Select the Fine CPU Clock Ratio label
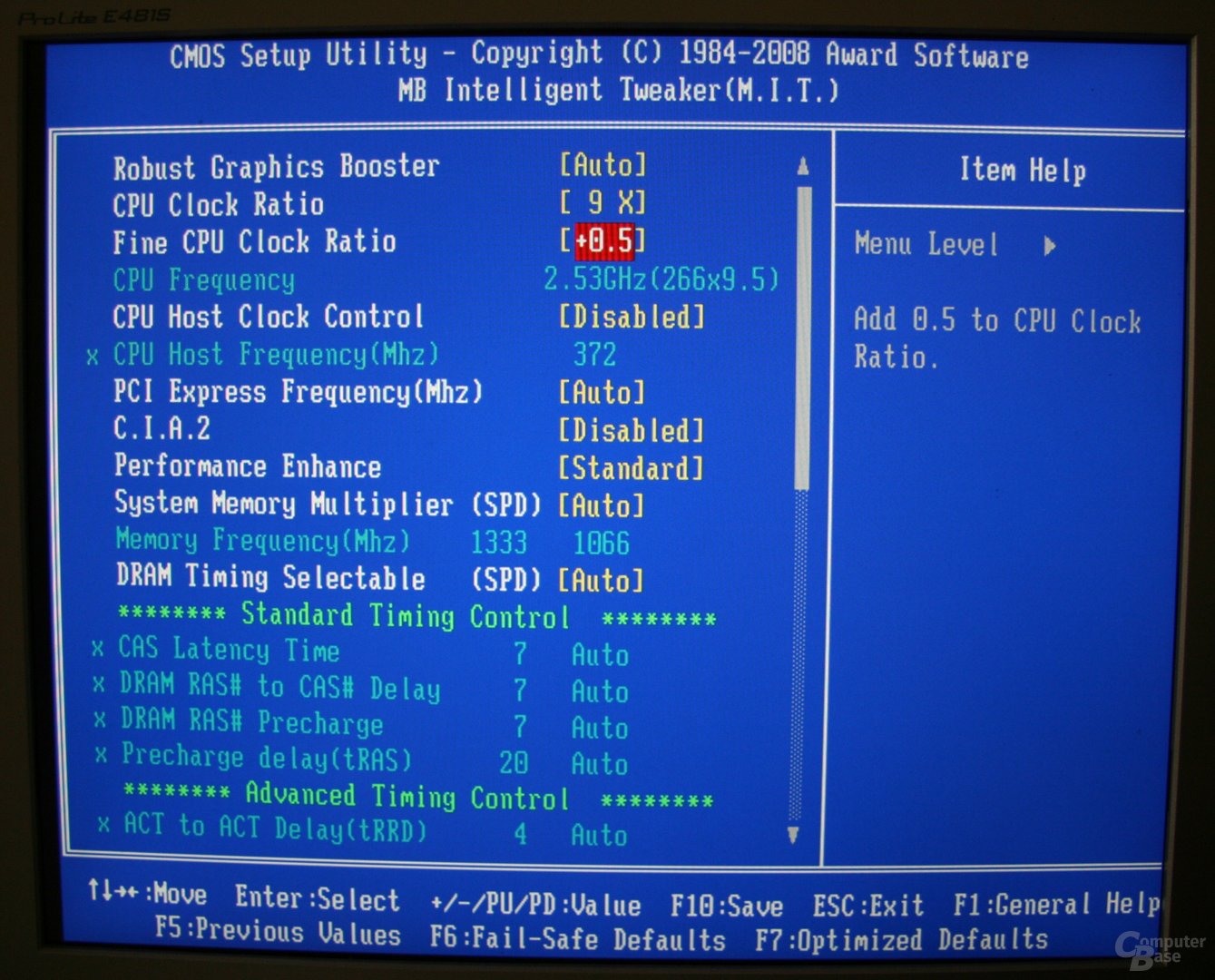 click(x=254, y=241)
